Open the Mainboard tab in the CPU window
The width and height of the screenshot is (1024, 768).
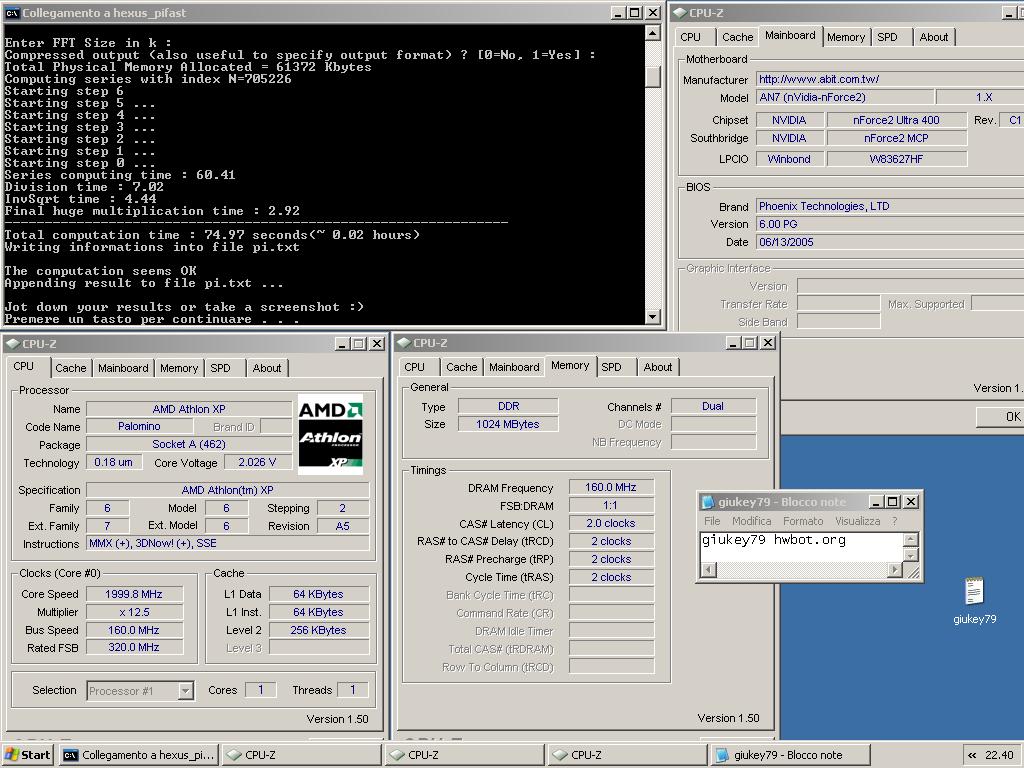pos(123,368)
